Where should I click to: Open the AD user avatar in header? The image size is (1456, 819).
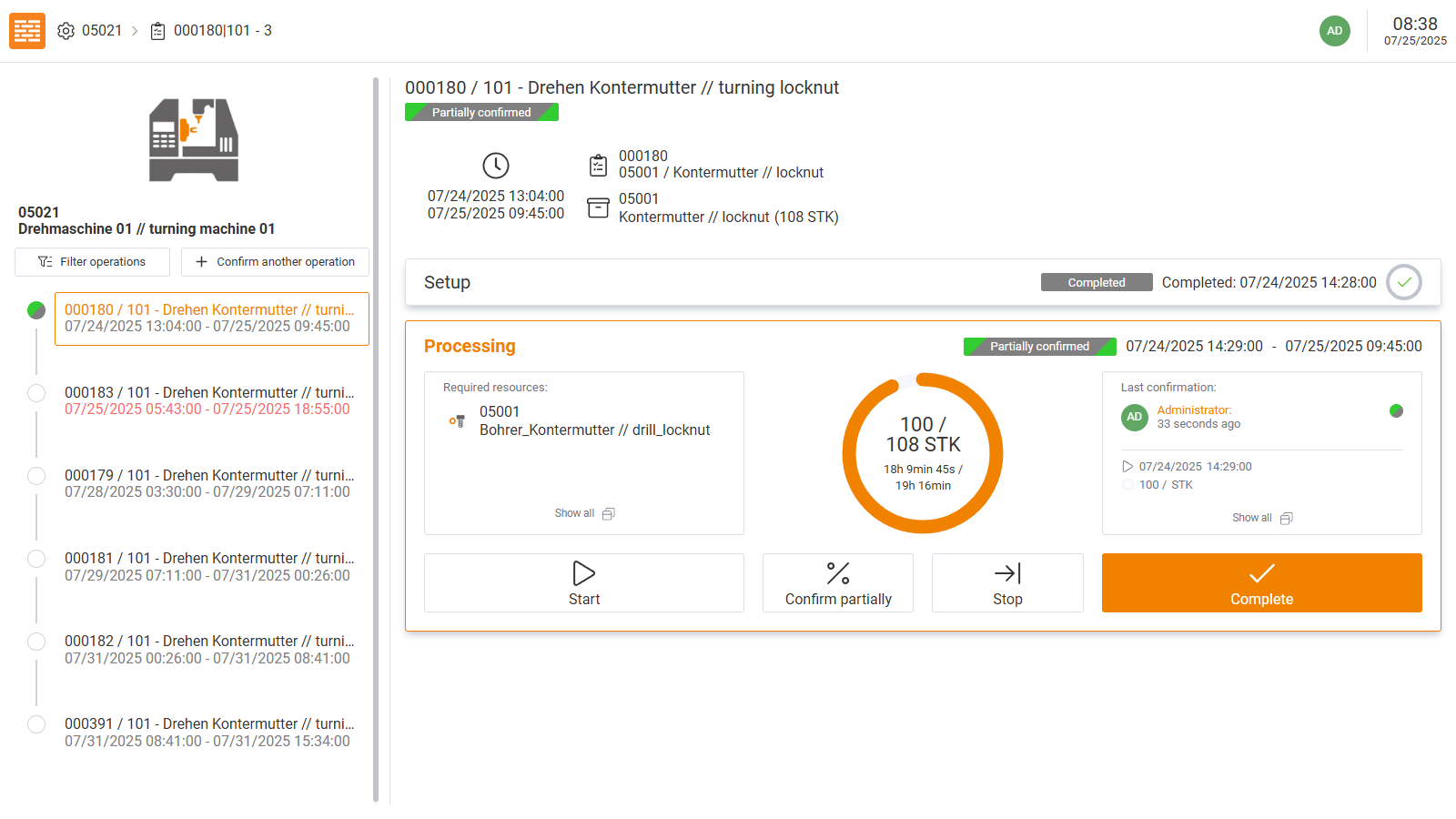(1334, 31)
